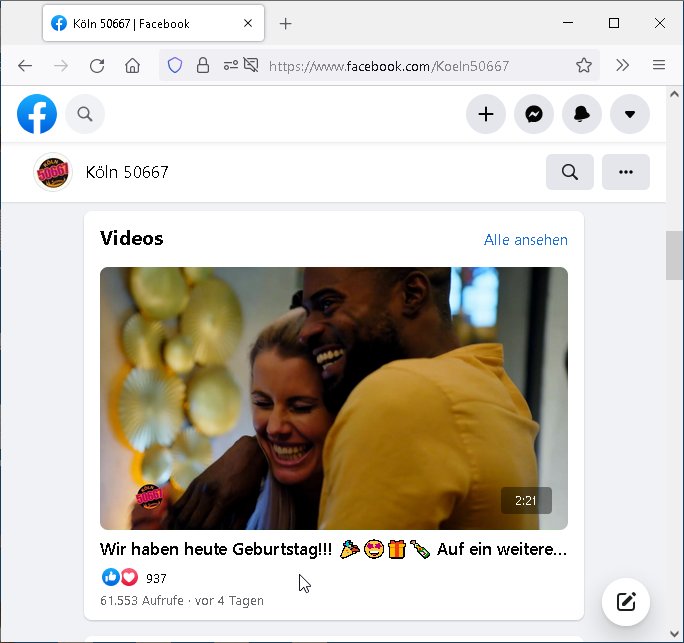Open notifications bell icon
684x643 pixels.
point(582,115)
